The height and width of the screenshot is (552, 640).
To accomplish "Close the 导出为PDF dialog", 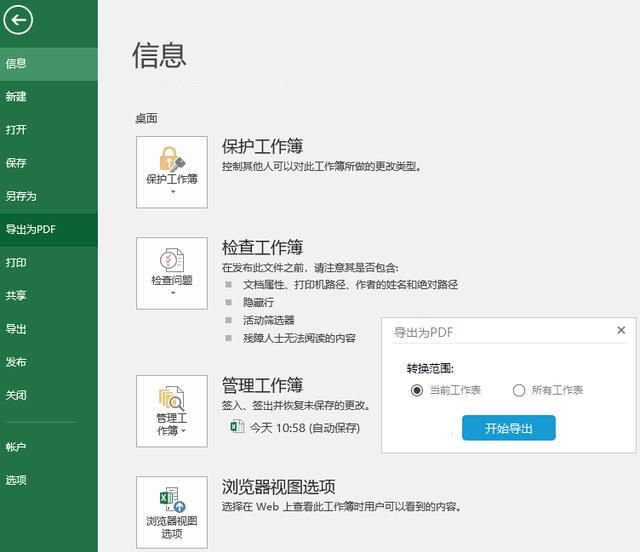I will pyautogui.click(x=621, y=330).
